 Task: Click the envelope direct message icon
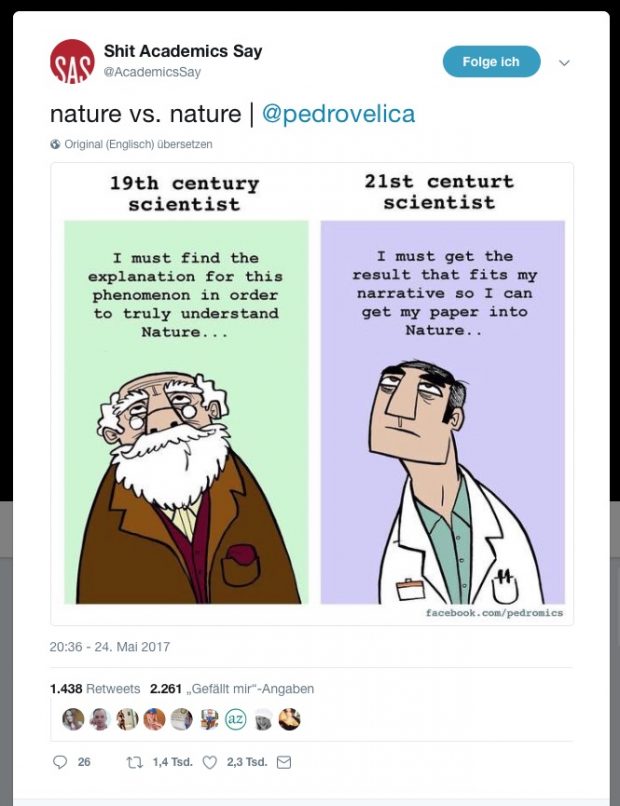pyautogui.click(x=284, y=762)
